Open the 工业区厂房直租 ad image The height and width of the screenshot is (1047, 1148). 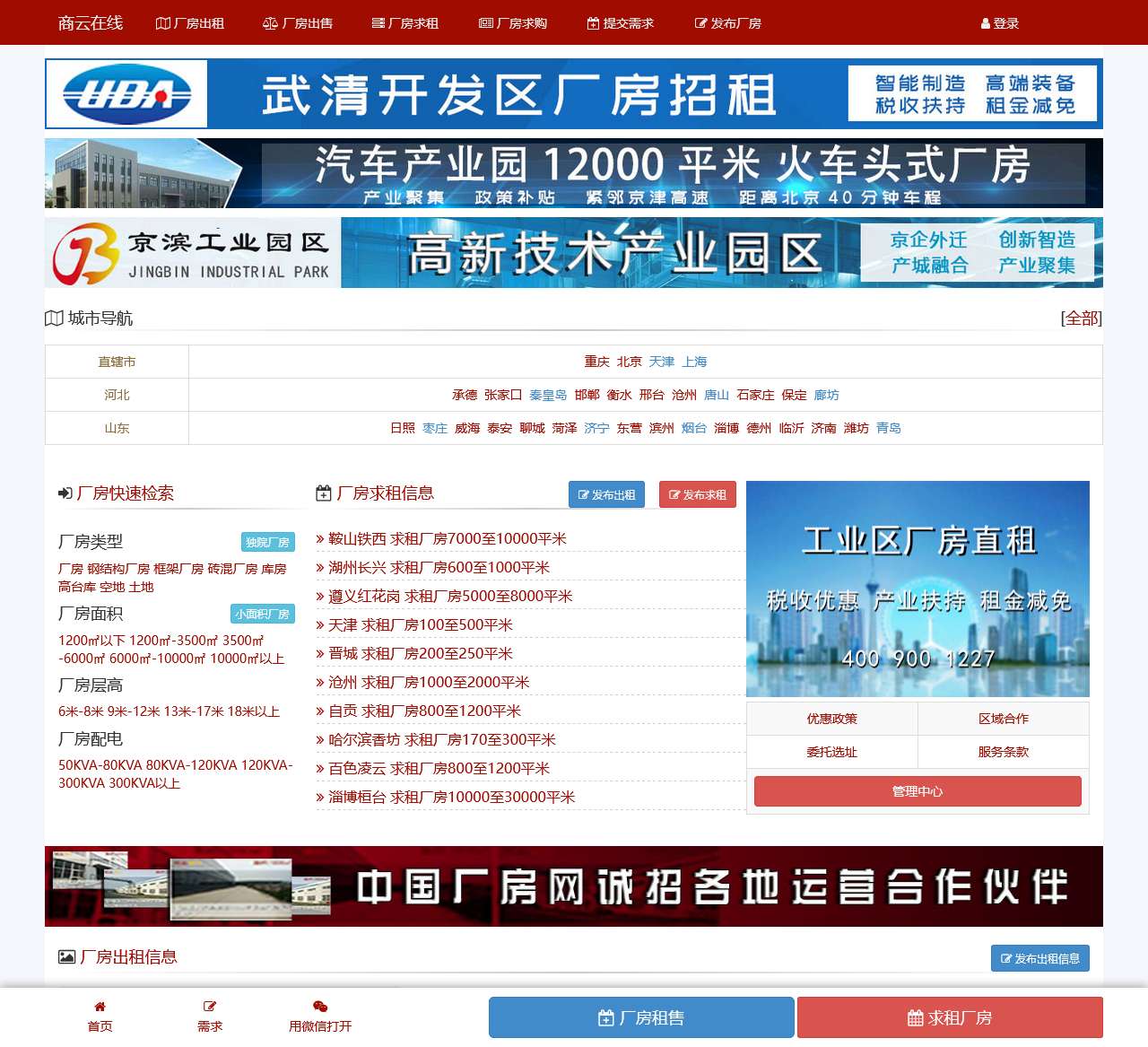[x=918, y=589]
